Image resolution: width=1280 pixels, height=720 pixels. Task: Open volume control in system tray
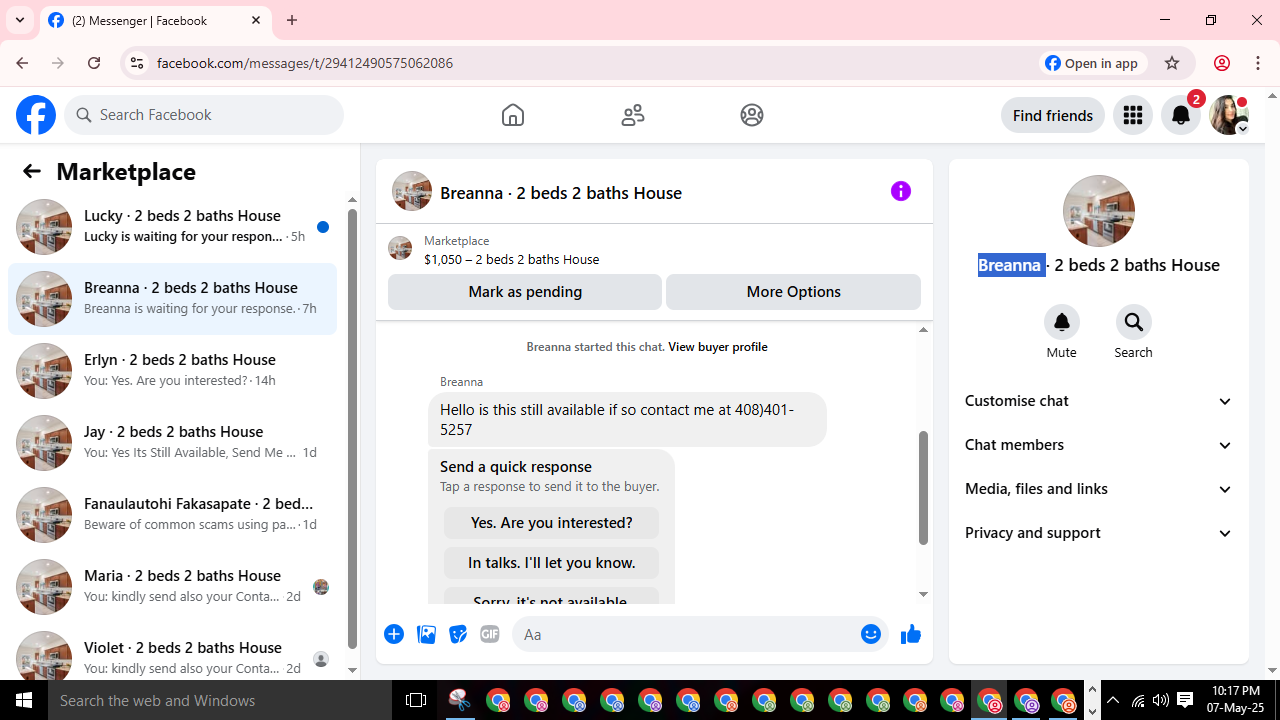tap(1161, 700)
